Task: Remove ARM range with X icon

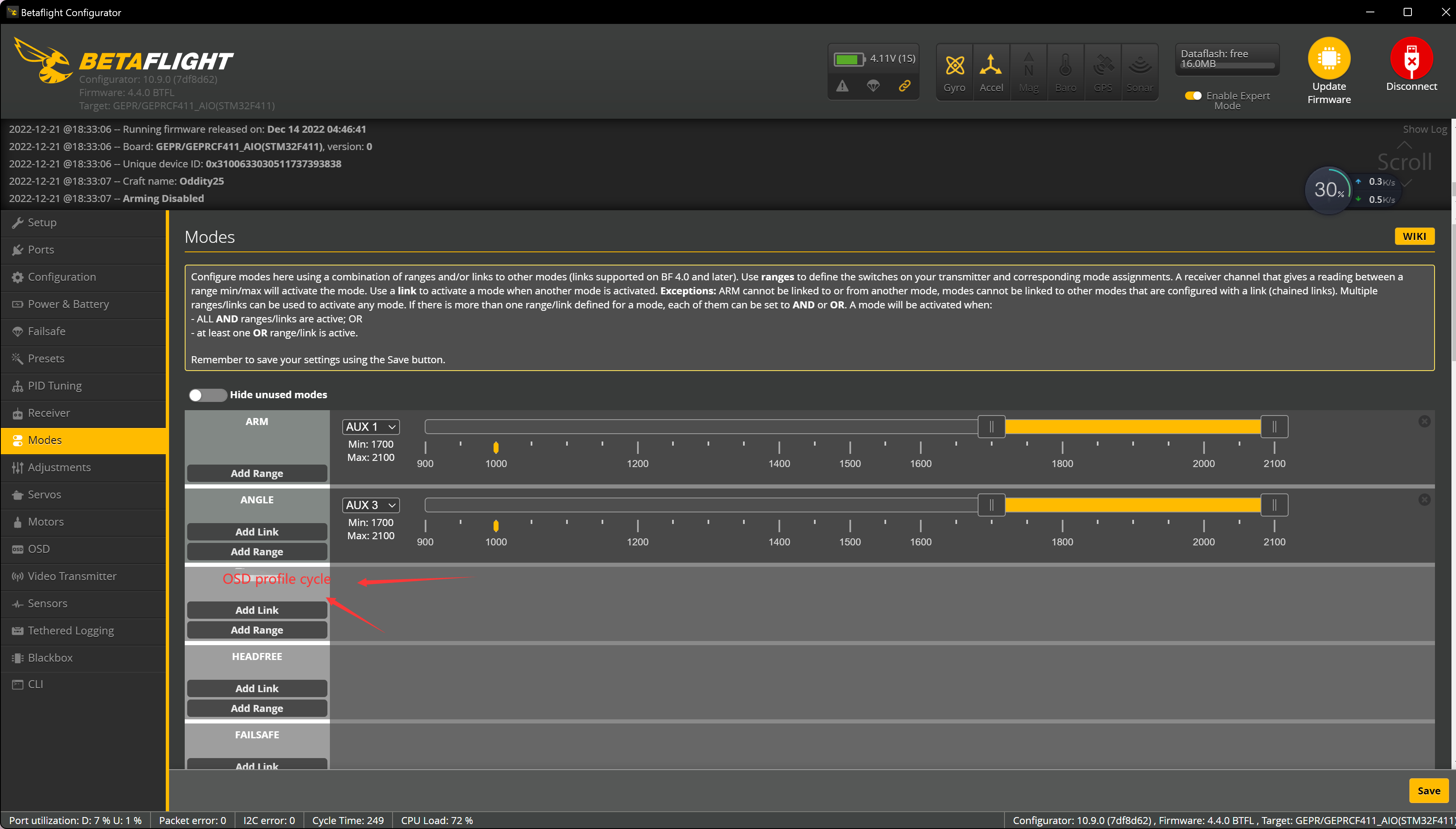Action: point(1424,421)
